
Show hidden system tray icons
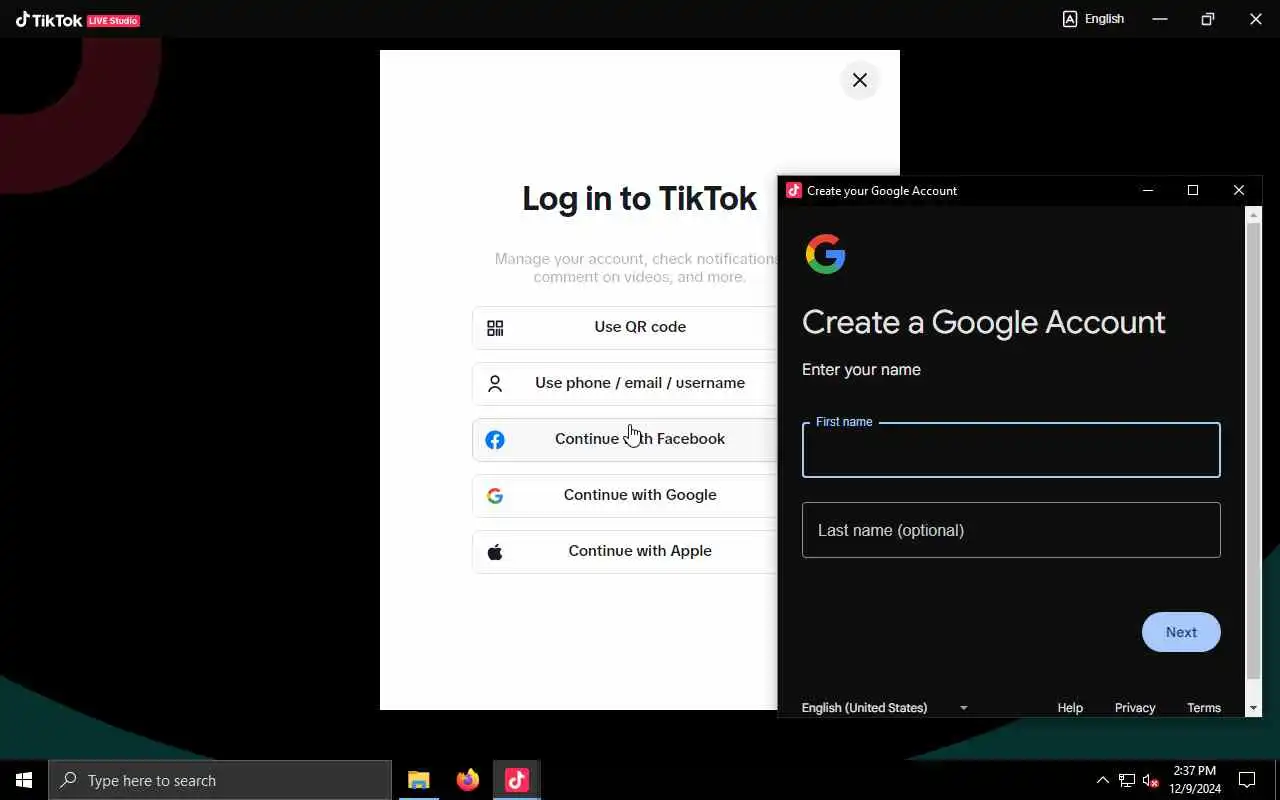1102,780
